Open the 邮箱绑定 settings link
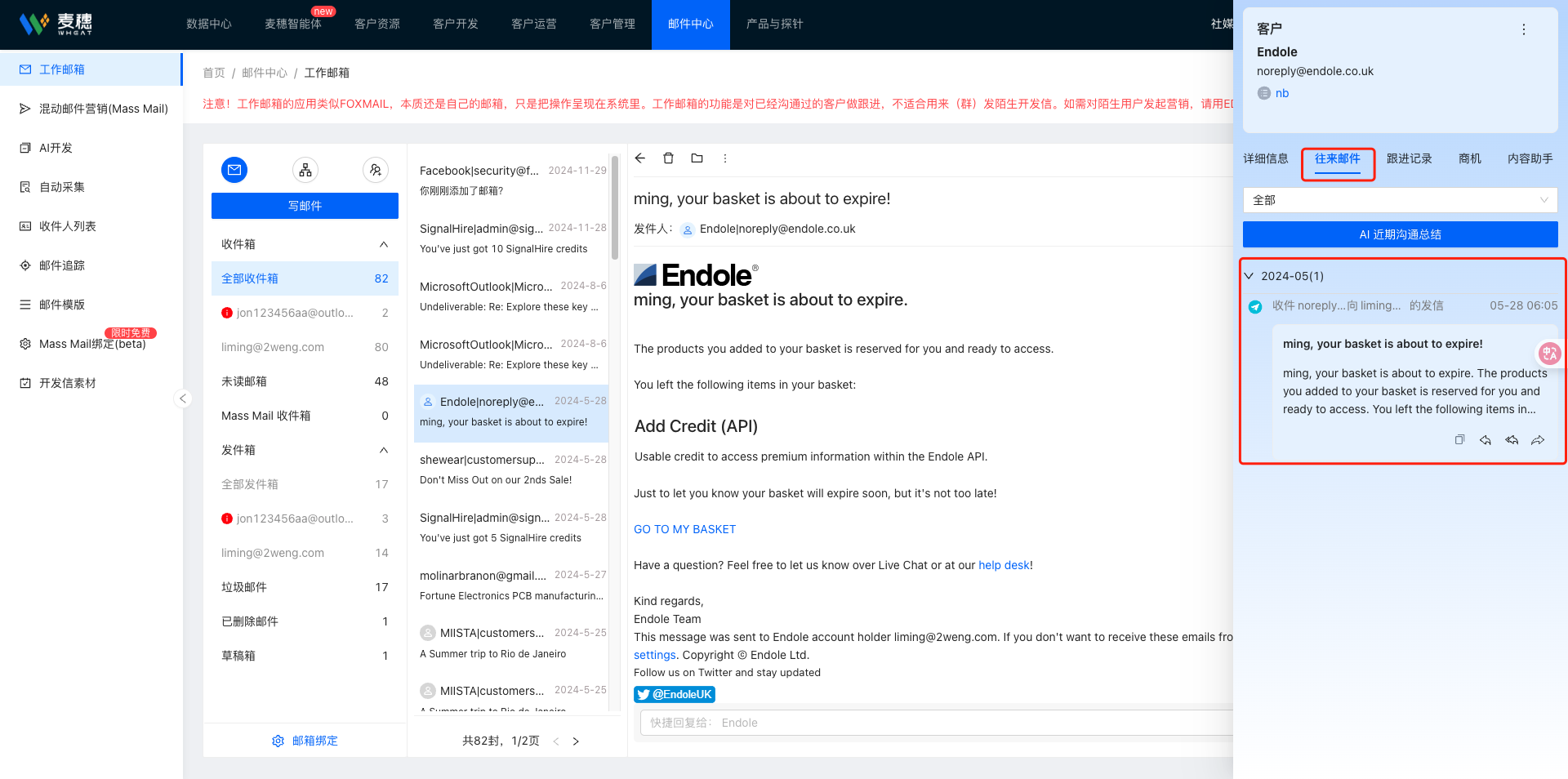The width and height of the screenshot is (1568, 779). [x=305, y=741]
